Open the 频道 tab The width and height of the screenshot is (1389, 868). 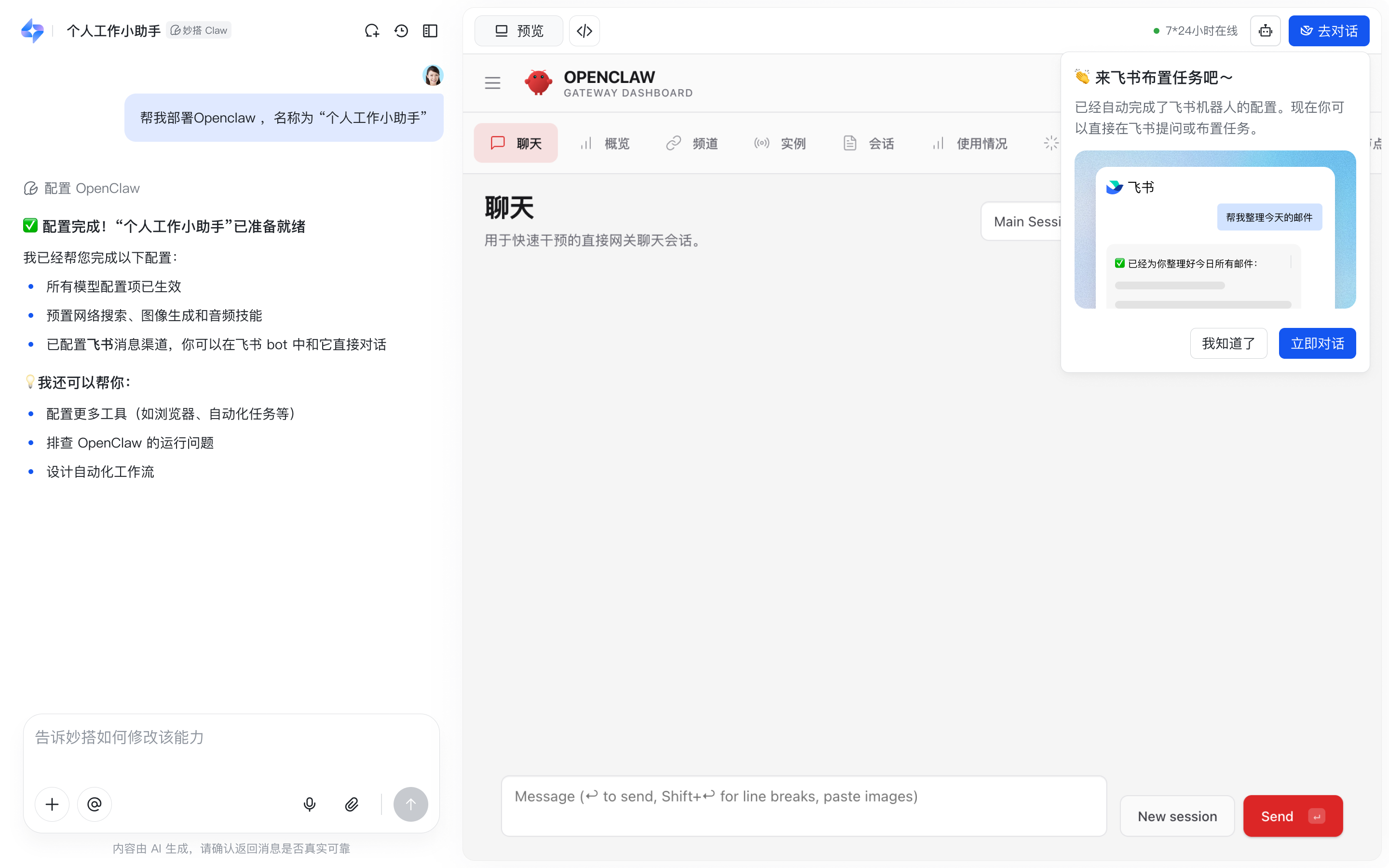pyautogui.click(x=692, y=144)
